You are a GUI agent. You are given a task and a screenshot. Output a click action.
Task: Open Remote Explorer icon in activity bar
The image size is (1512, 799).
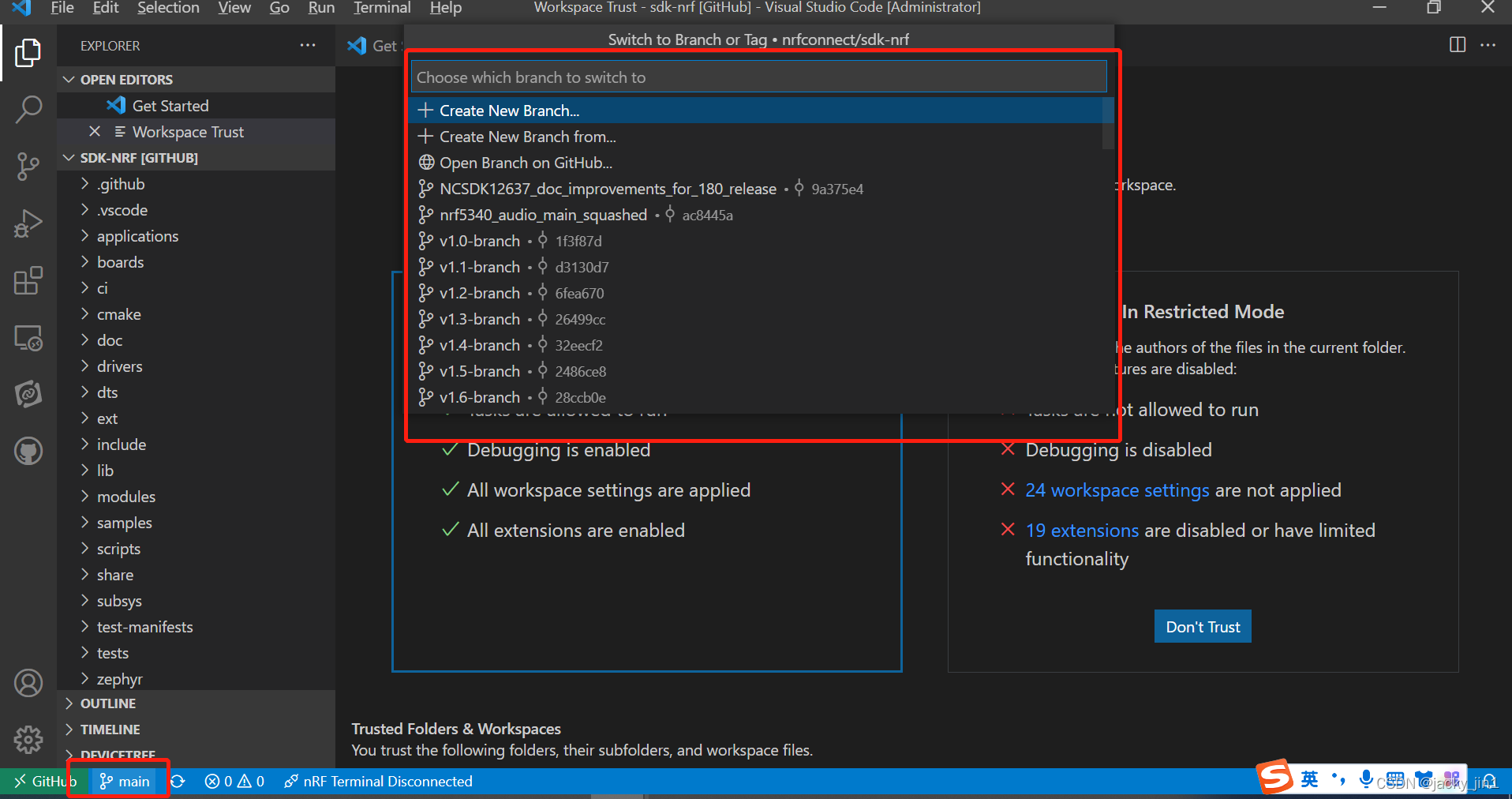[28, 338]
